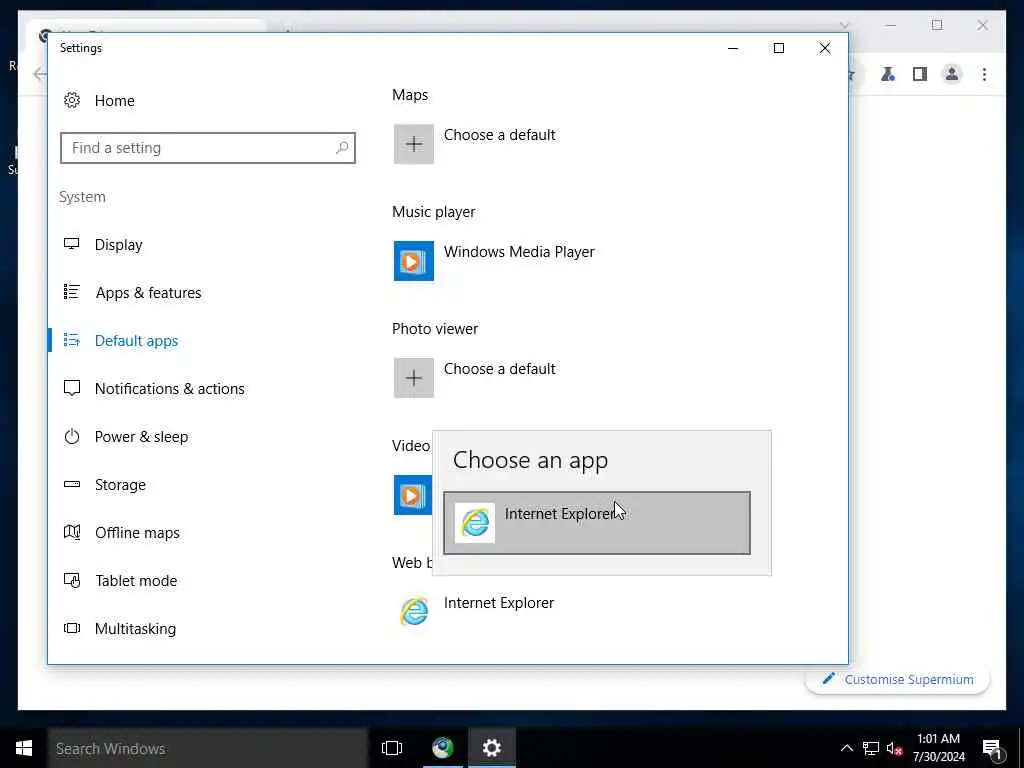Toggle the browser side panel icon

tap(920, 74)
